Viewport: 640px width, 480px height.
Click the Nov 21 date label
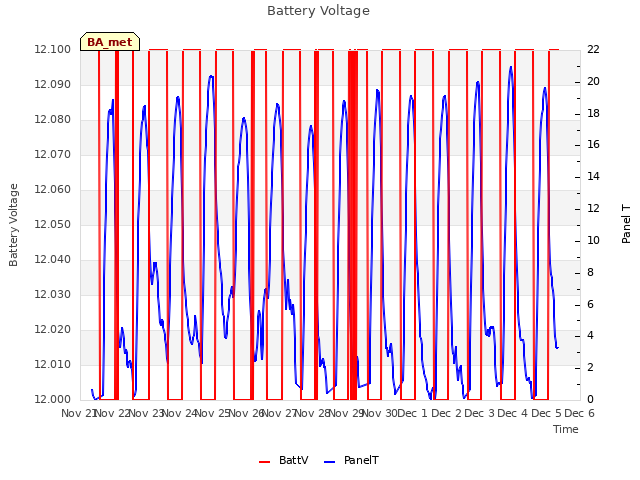[x=79, y=413]
